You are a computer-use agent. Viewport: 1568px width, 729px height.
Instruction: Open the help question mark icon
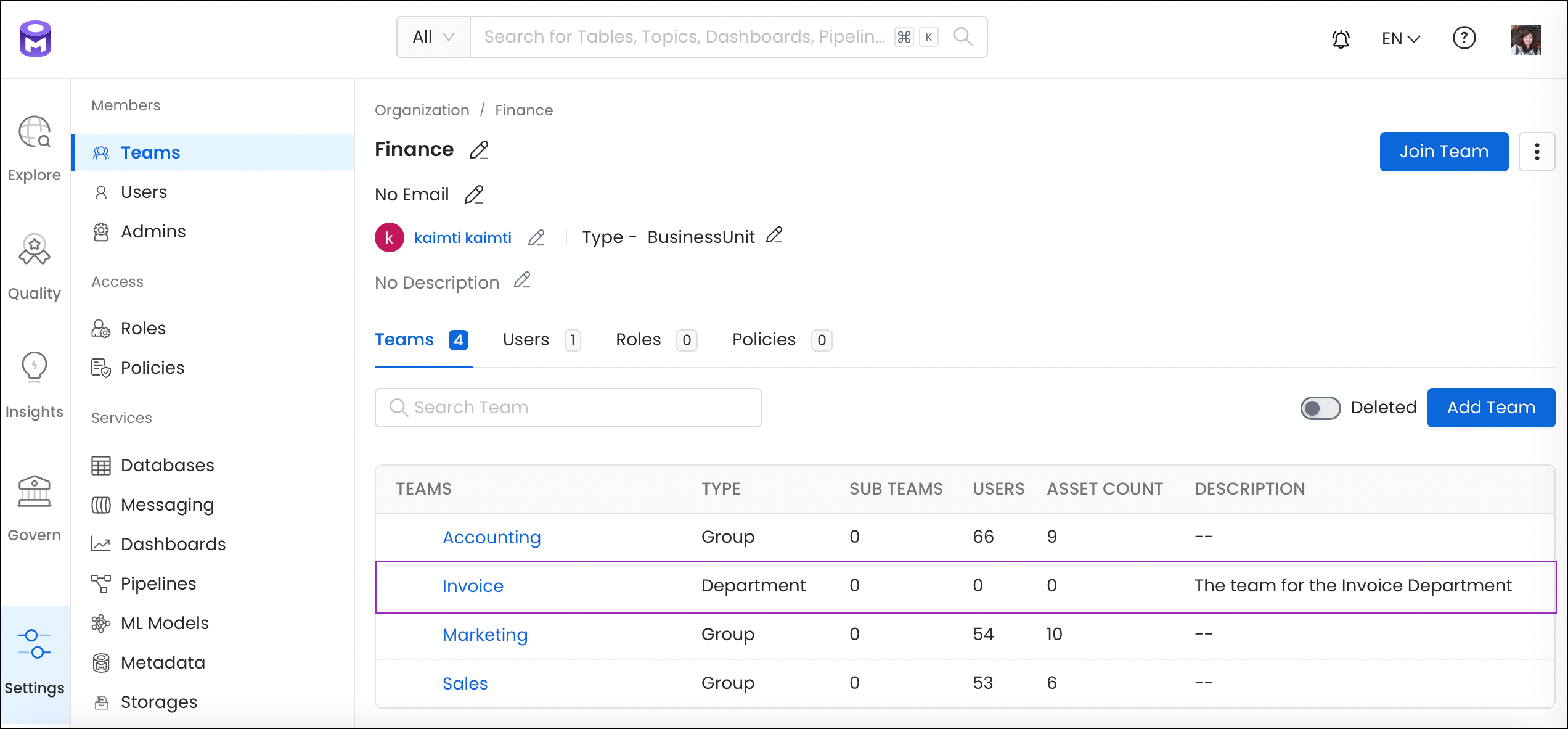(1464, 38)
